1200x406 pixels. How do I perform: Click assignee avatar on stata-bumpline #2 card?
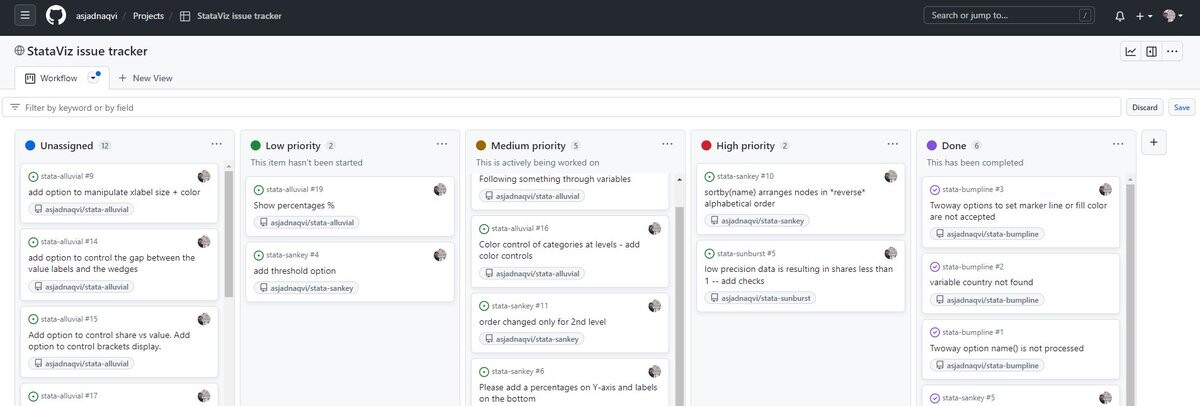pyautogui.click(x=1105, y=267)
